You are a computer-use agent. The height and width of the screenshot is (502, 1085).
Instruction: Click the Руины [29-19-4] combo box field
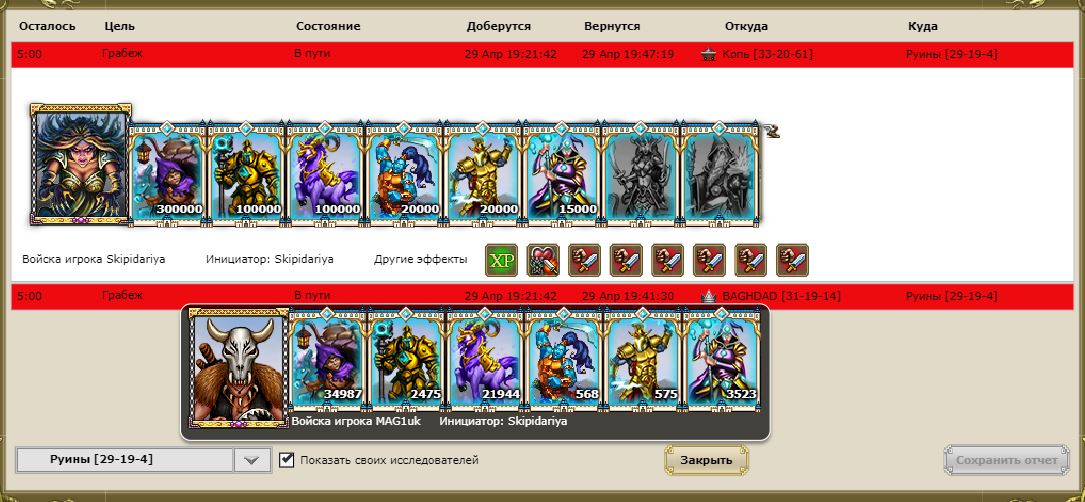pos(143,460)
